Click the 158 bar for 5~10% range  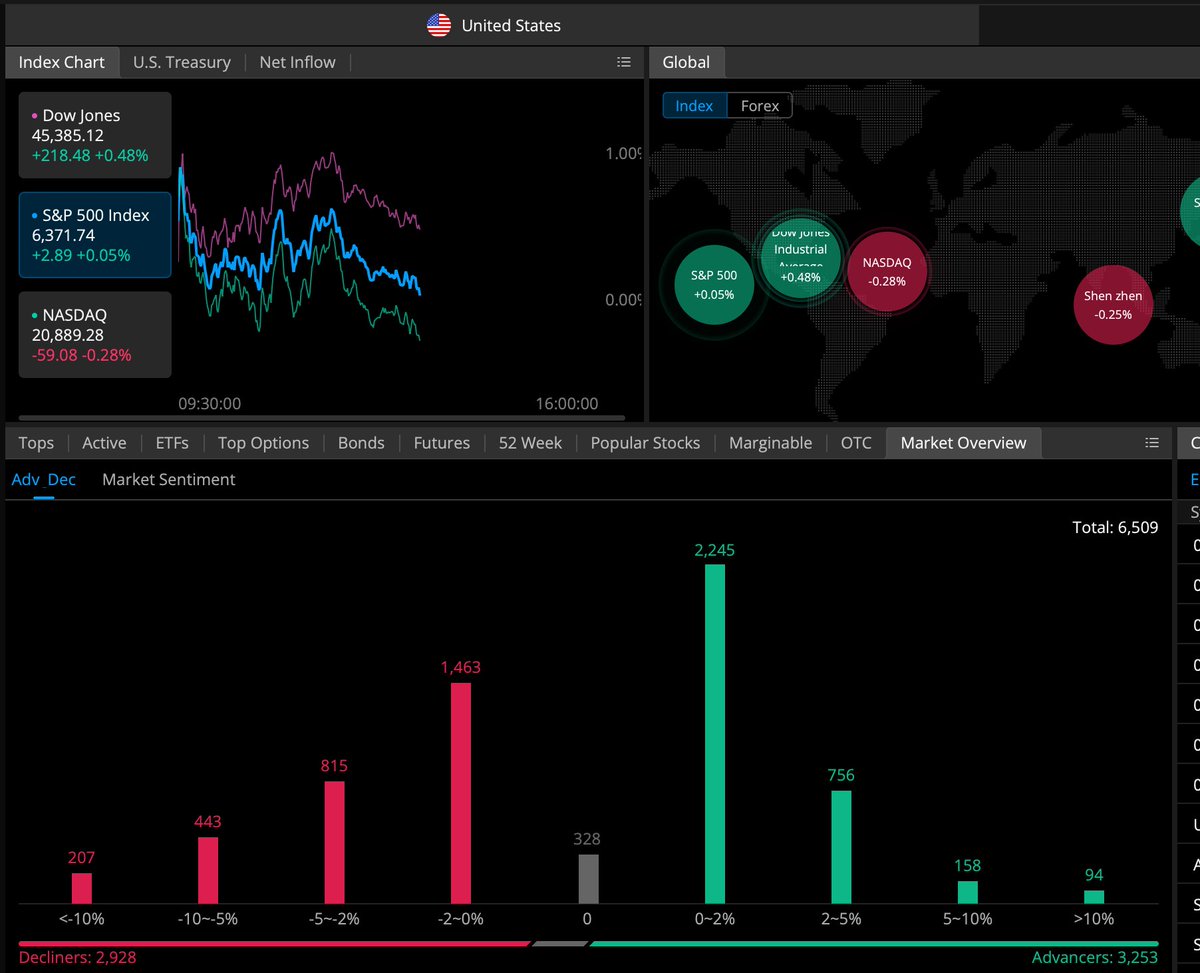(x=967, y=892)
